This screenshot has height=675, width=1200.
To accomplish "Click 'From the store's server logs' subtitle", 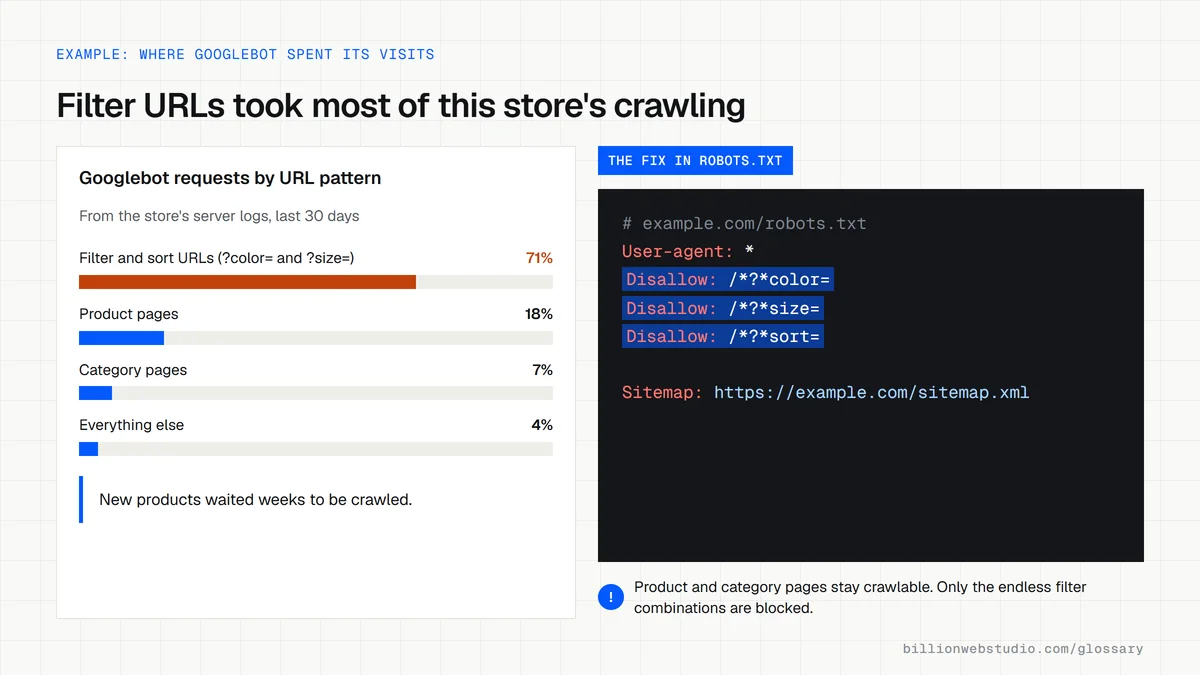I will [219, 216].
